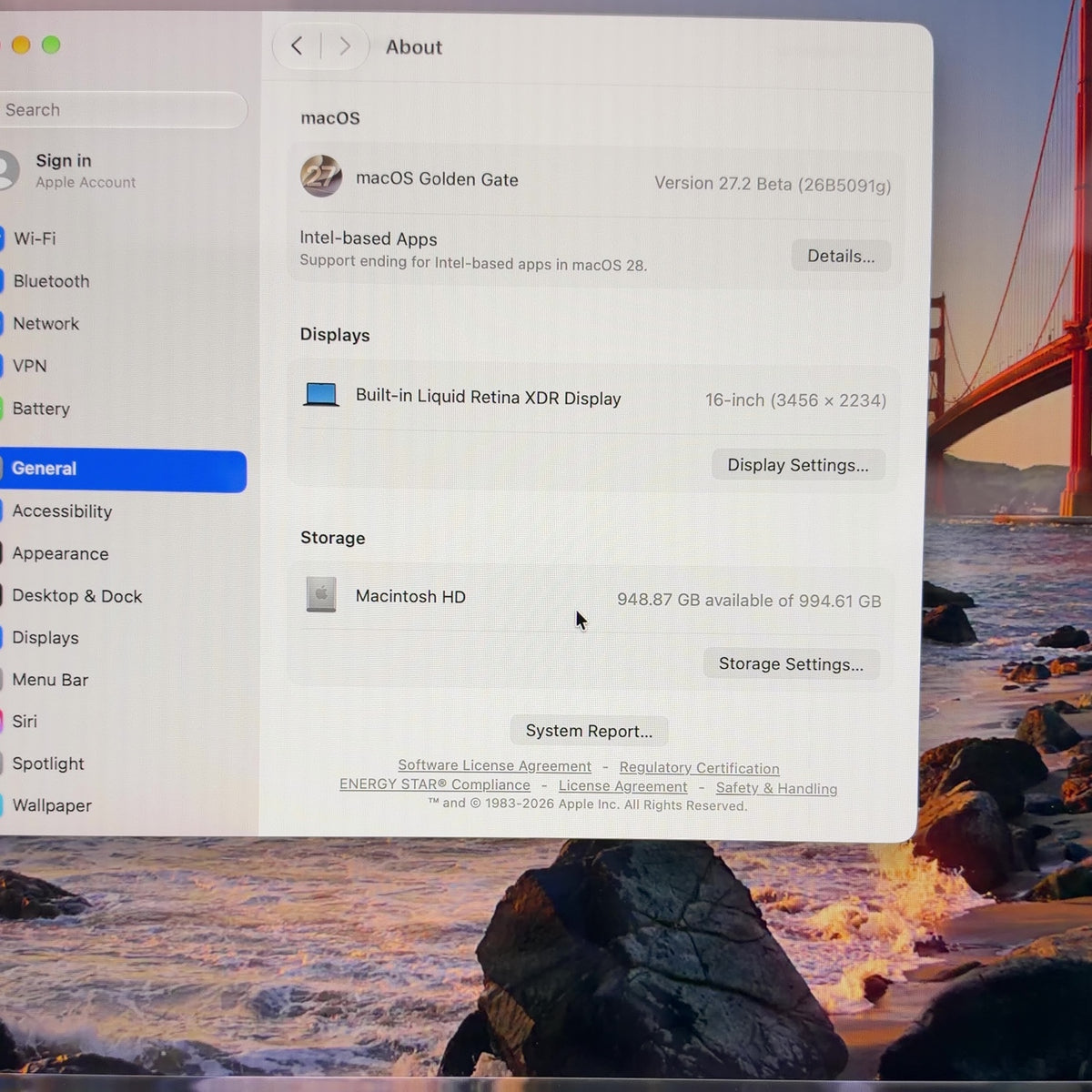Go forward using the right chevron
This screenshot has height=1092, width=1092.
[344, 46]
